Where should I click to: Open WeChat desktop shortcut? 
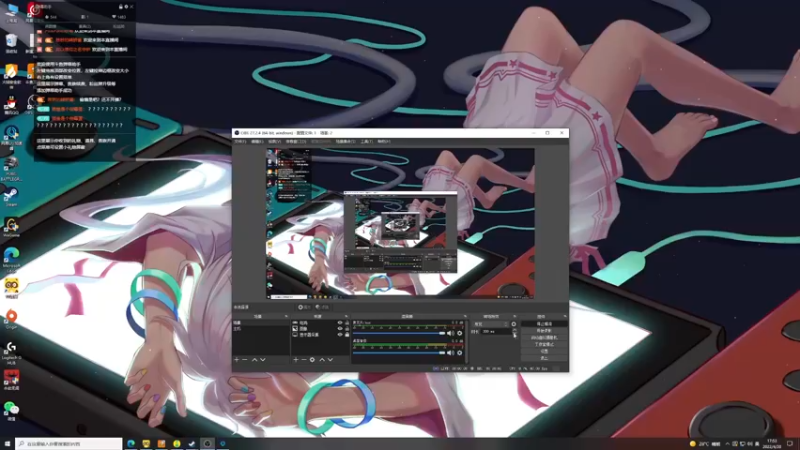pos(11,410)
